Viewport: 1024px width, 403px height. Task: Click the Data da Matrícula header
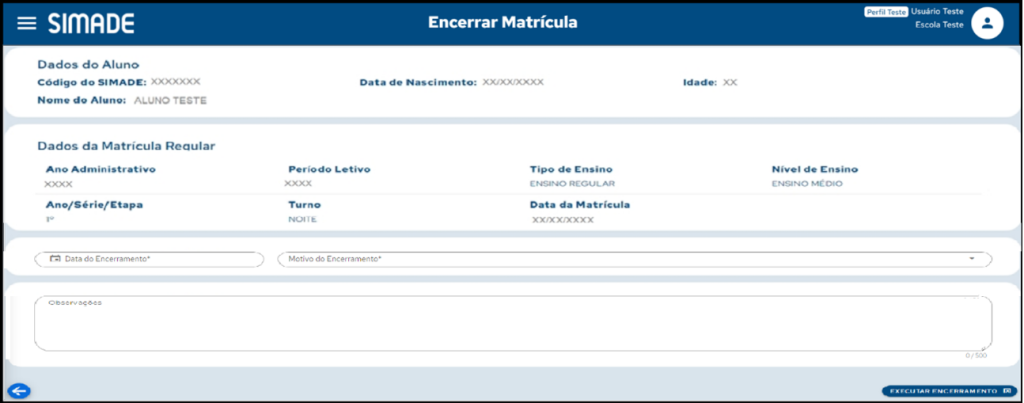click(x=580, y=204)
